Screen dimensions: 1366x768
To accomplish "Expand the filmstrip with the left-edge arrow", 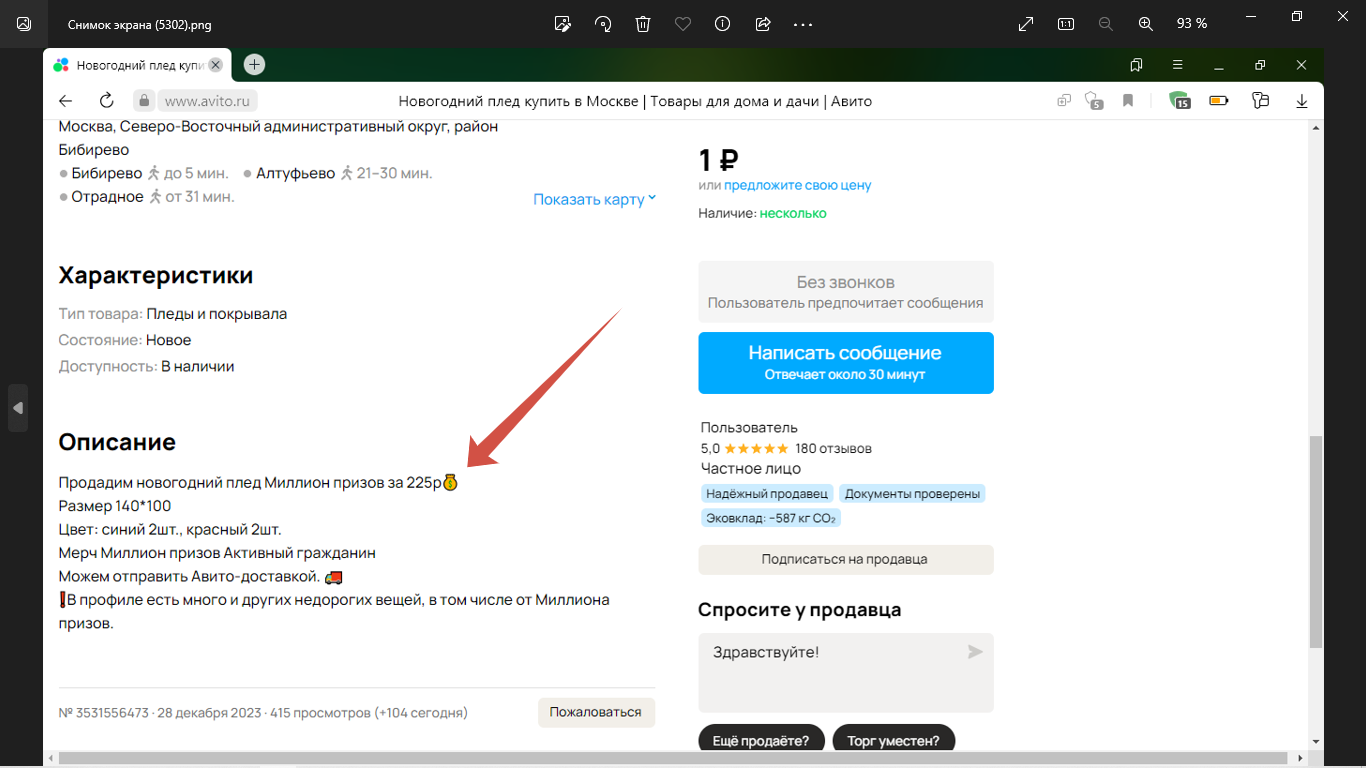I will coord(18,408).
